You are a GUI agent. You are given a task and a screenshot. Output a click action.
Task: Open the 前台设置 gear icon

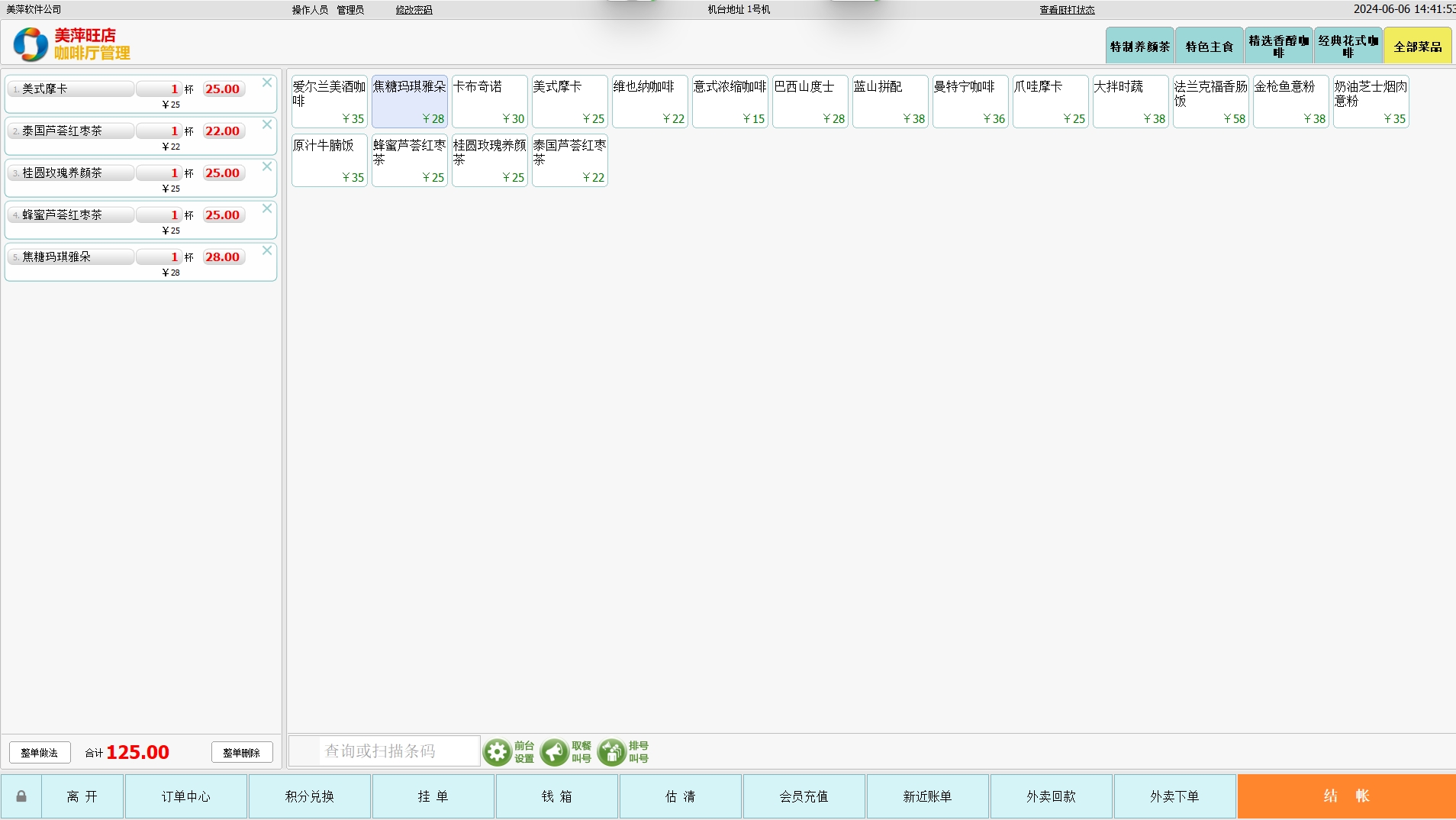click(498, 752)
